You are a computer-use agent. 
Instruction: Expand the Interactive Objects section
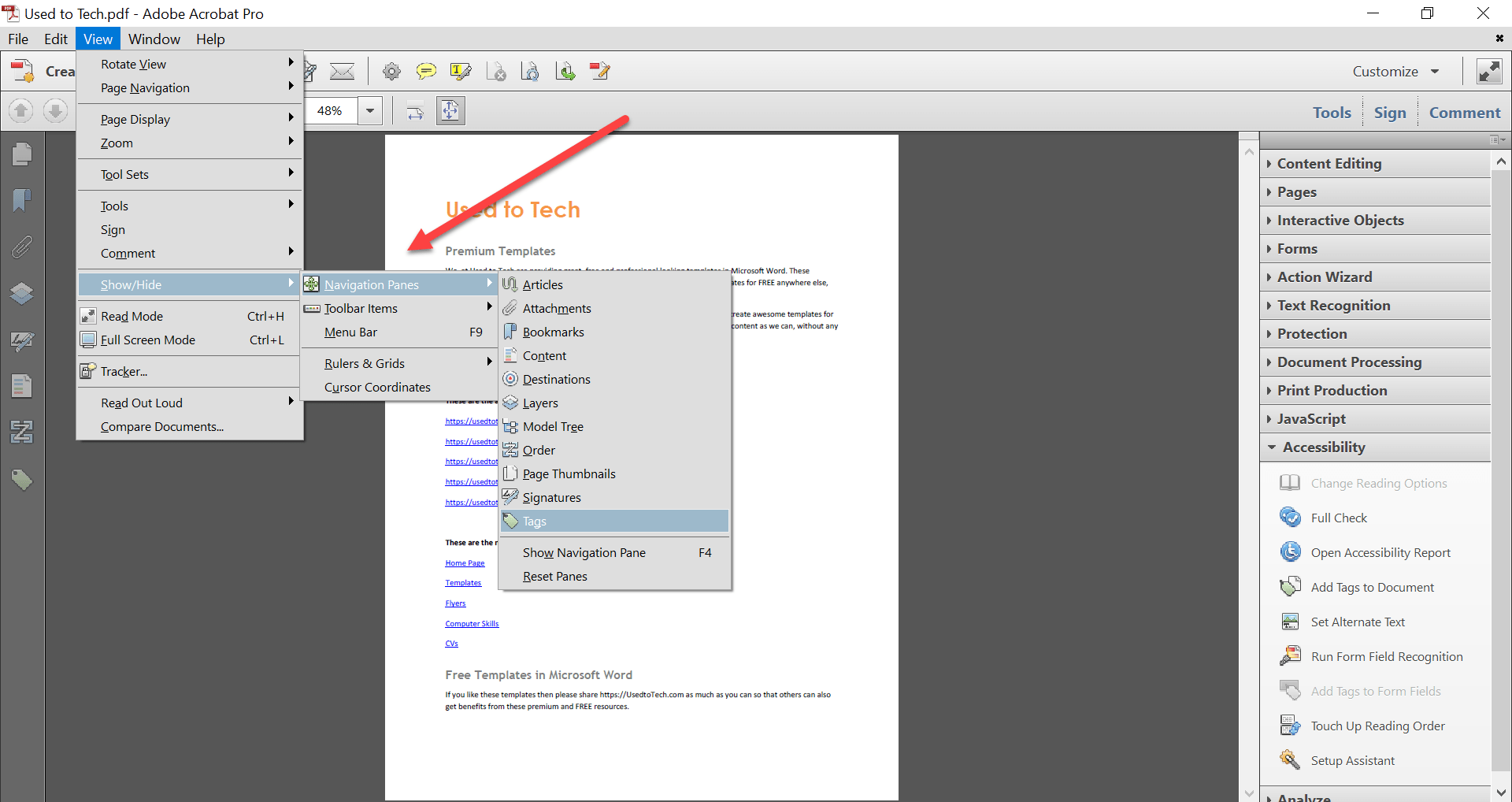pyautogui.click(x=1376, y=220)
